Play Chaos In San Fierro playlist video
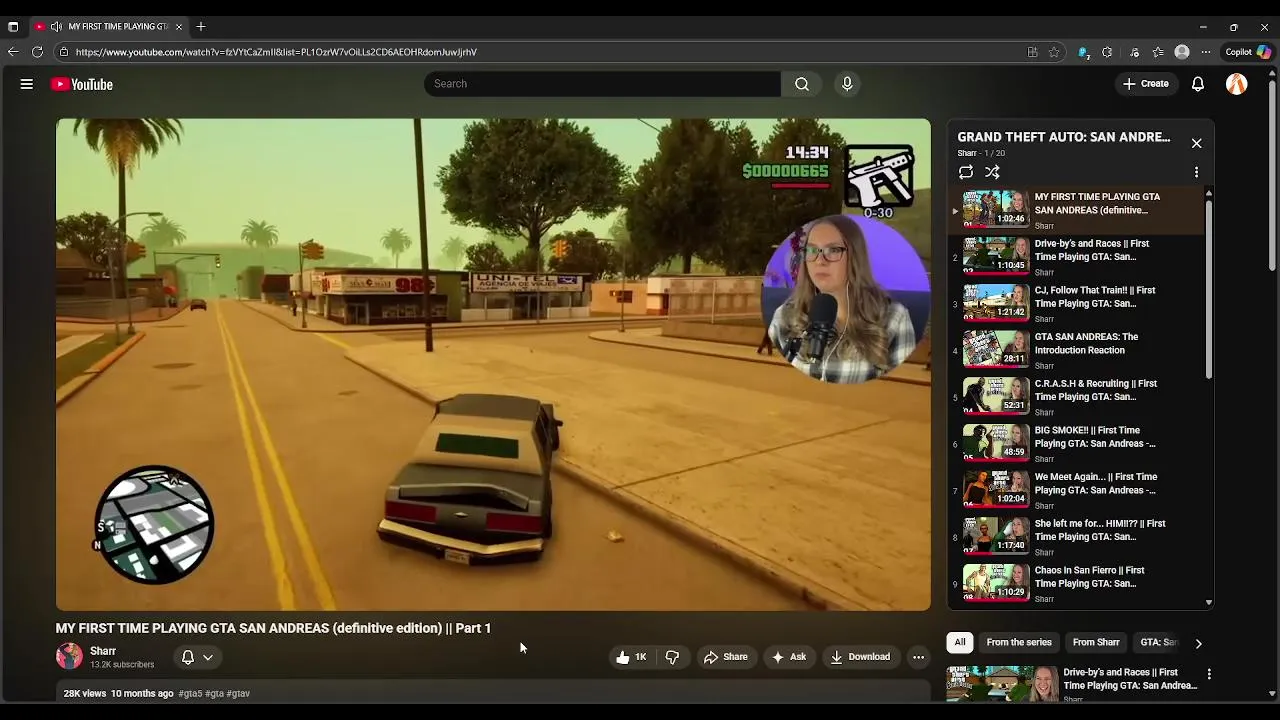The image size is (1280, 720). click(x=1078, y=584)
